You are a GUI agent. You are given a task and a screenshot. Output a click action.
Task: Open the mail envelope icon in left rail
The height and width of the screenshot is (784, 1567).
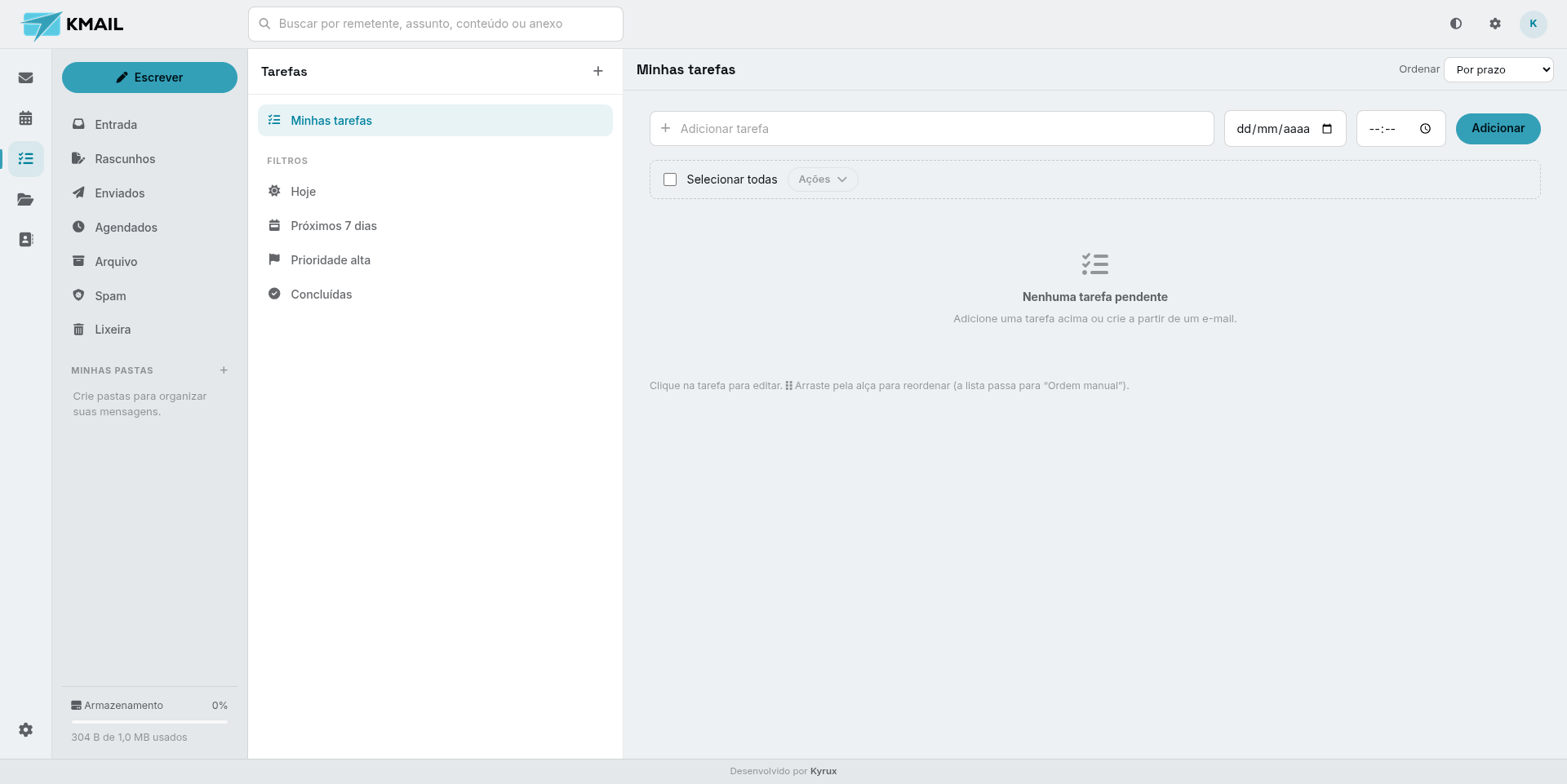[x=26, y=78]
